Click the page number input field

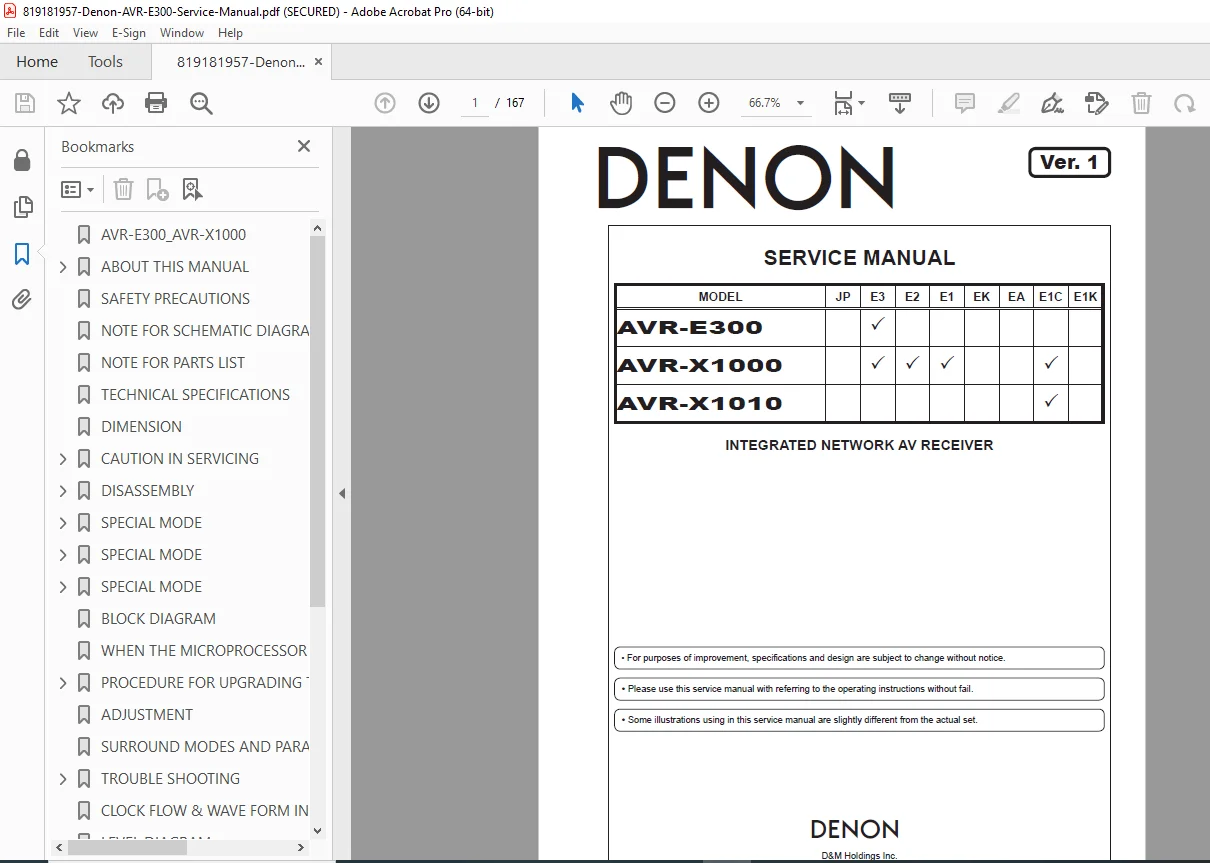[x=475, y=103]
